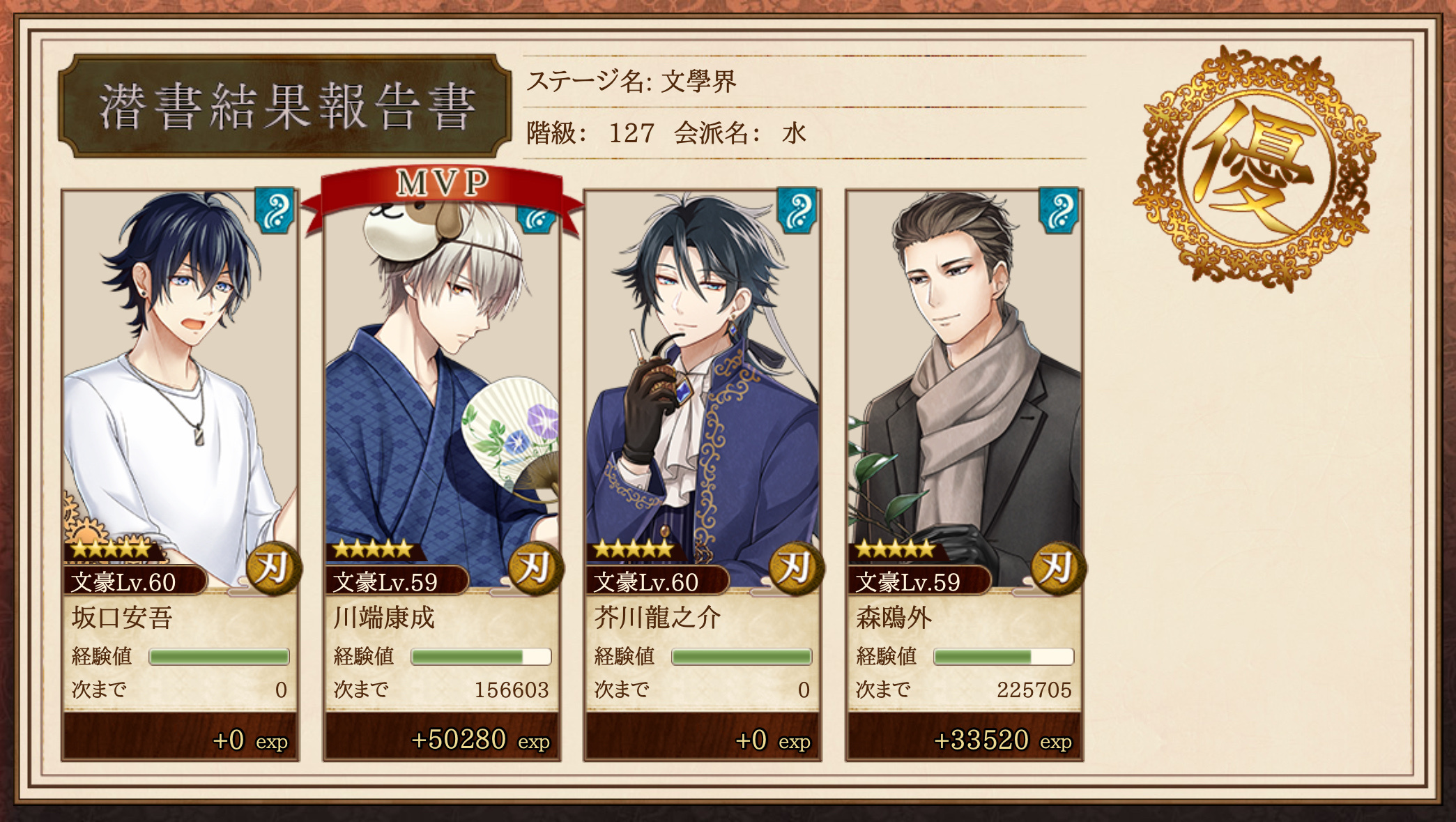The height and width of the screenshot is (822, 1456).
Task: Click the teal badge under the MVP ribbon
Action: click(536, 220)
